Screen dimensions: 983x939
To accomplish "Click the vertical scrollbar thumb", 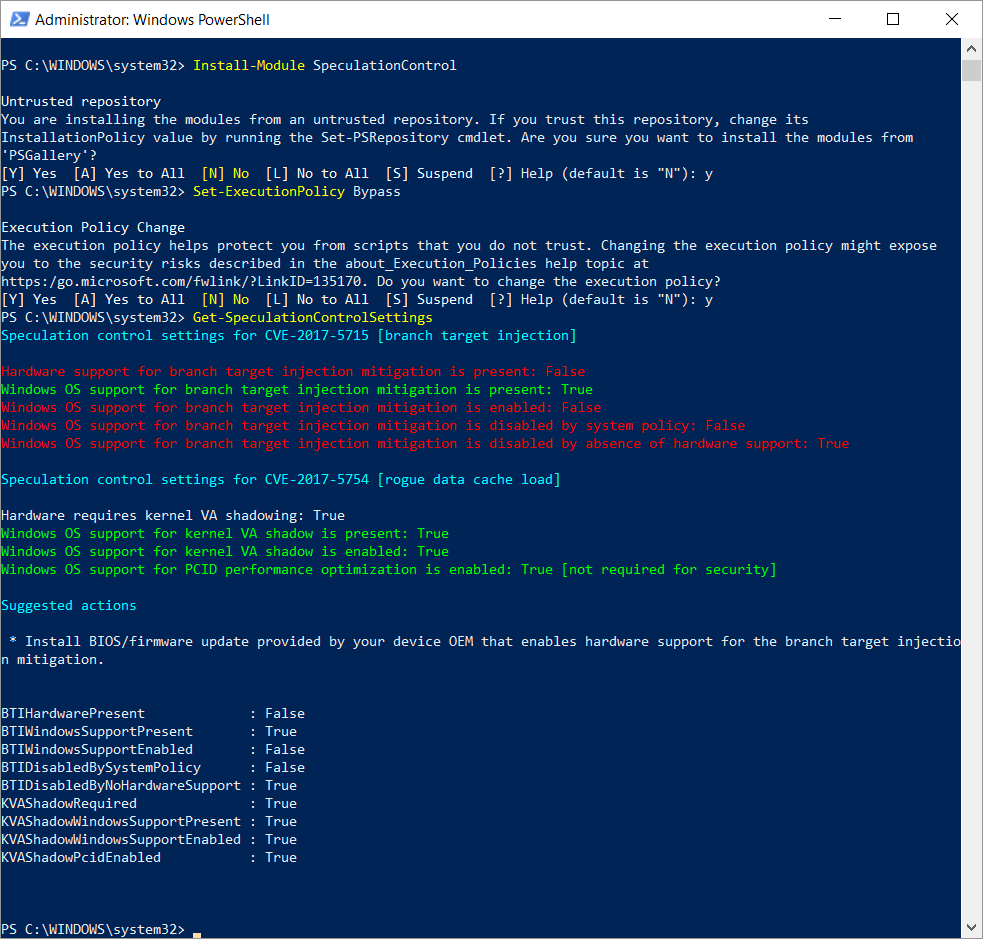I will 971,69.
